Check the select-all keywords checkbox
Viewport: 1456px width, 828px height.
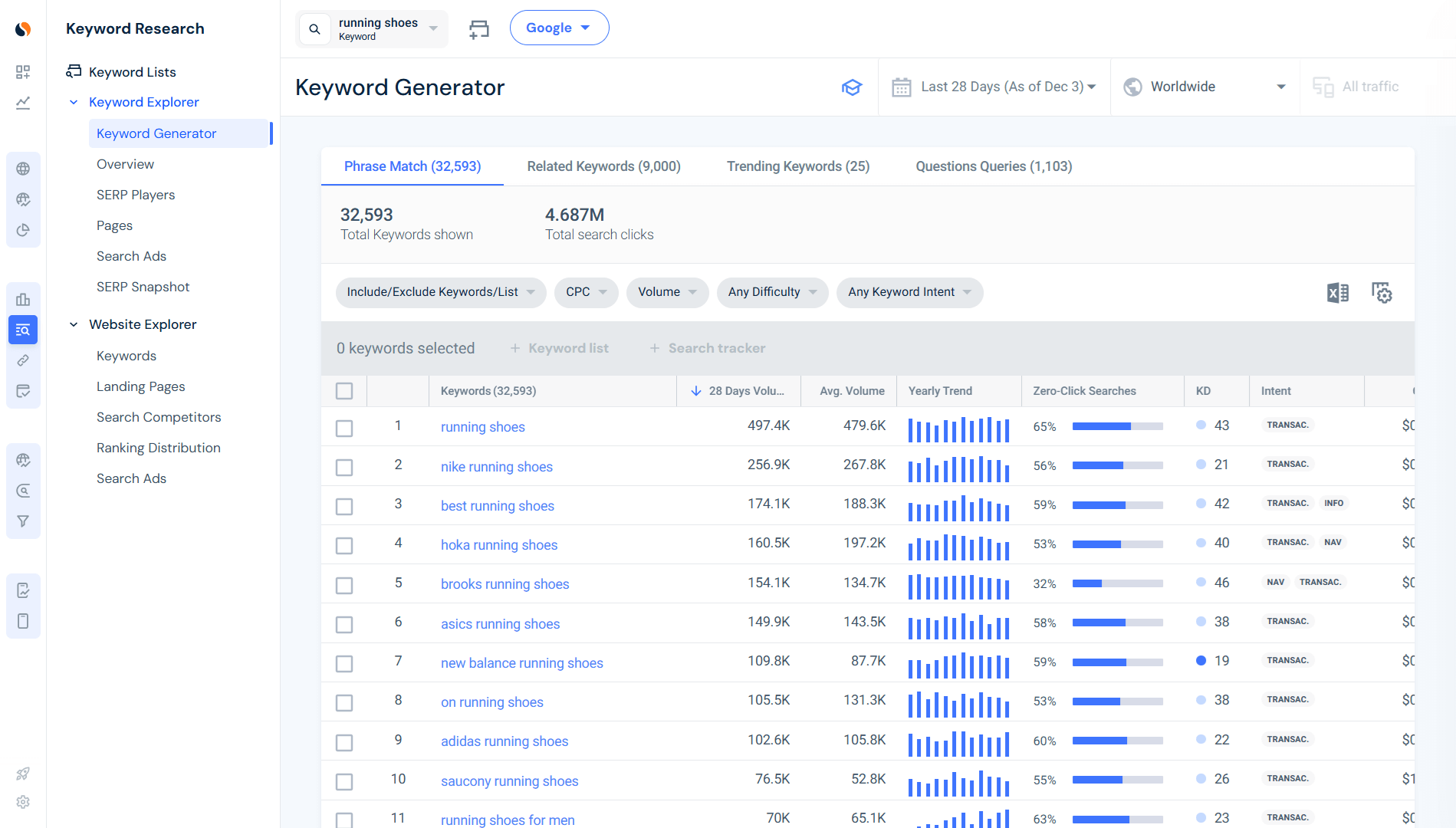343,390
